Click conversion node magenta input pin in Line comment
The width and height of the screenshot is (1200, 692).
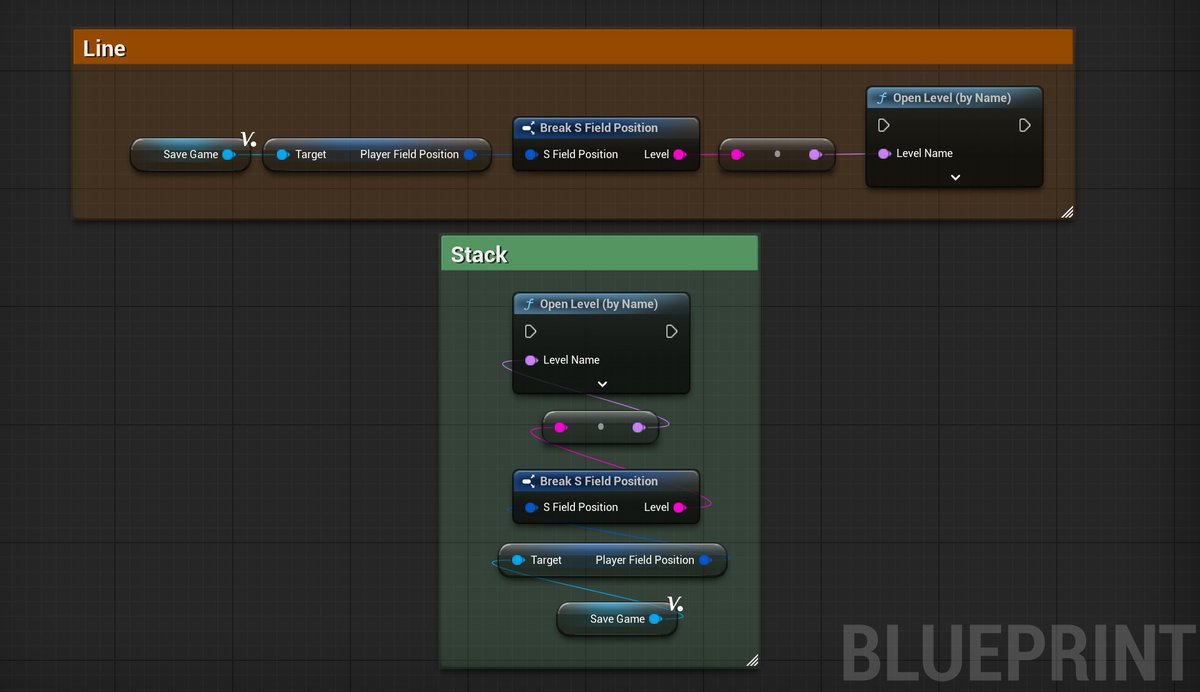click(x=738, y=155)
